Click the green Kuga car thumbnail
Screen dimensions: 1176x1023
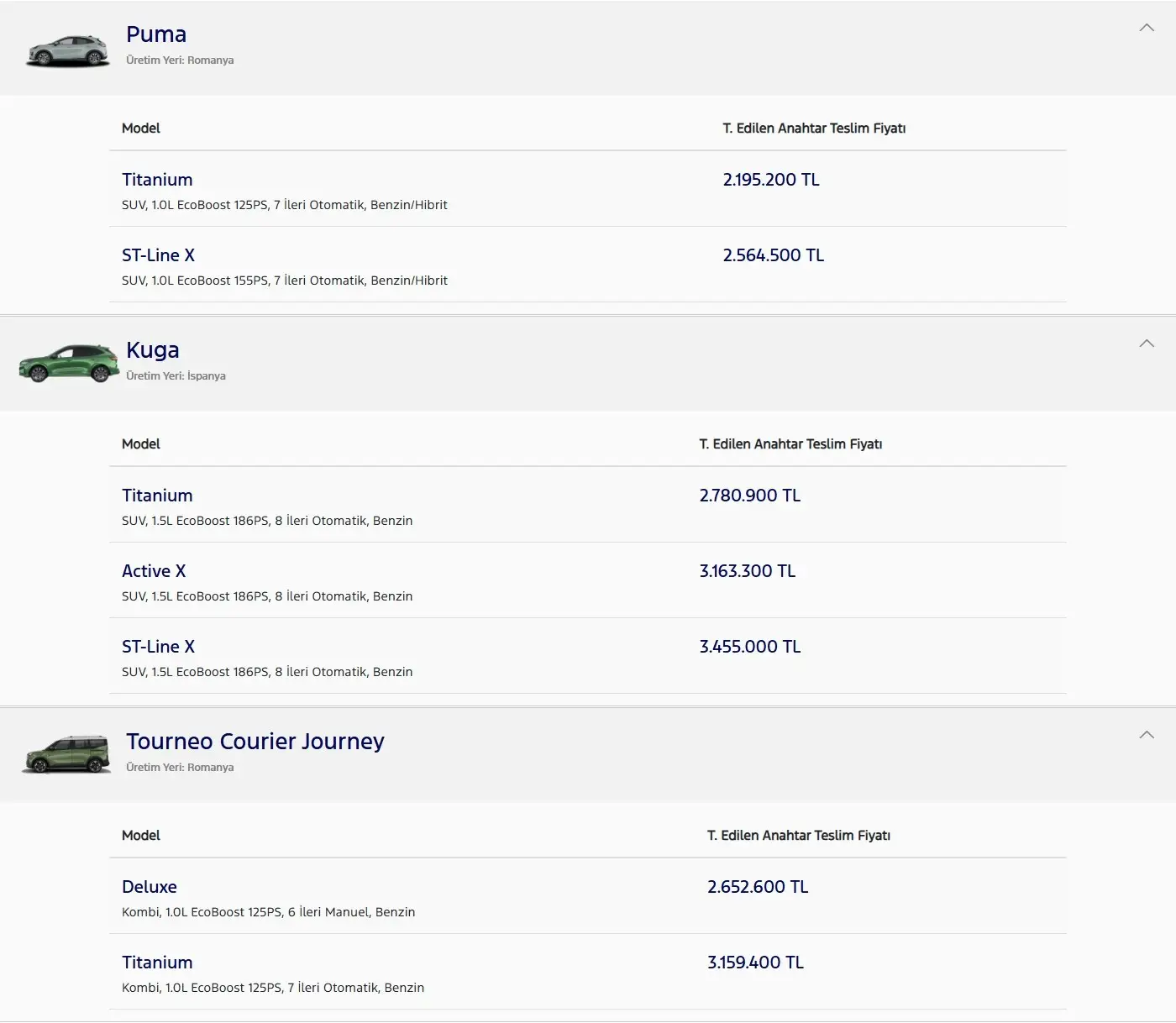coord(69,363)
